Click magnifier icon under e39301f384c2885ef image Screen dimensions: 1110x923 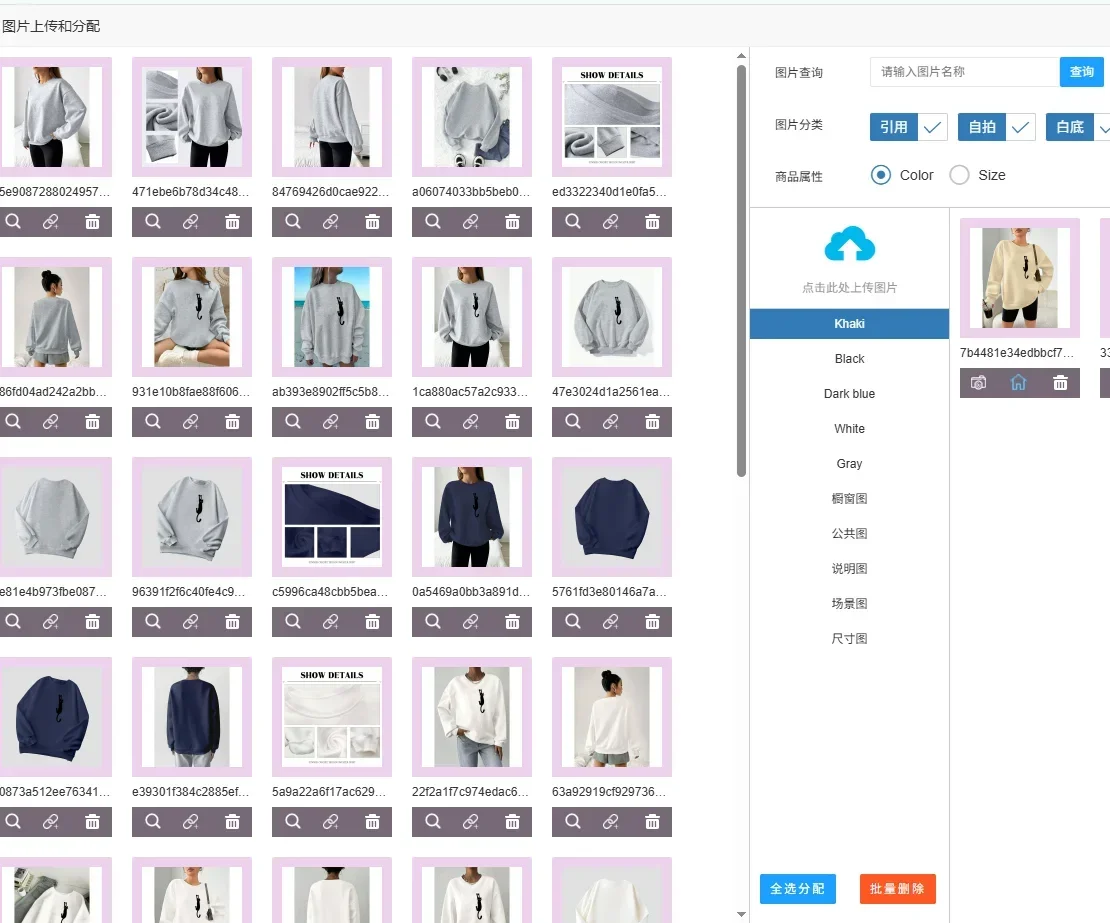click(153, 822)
